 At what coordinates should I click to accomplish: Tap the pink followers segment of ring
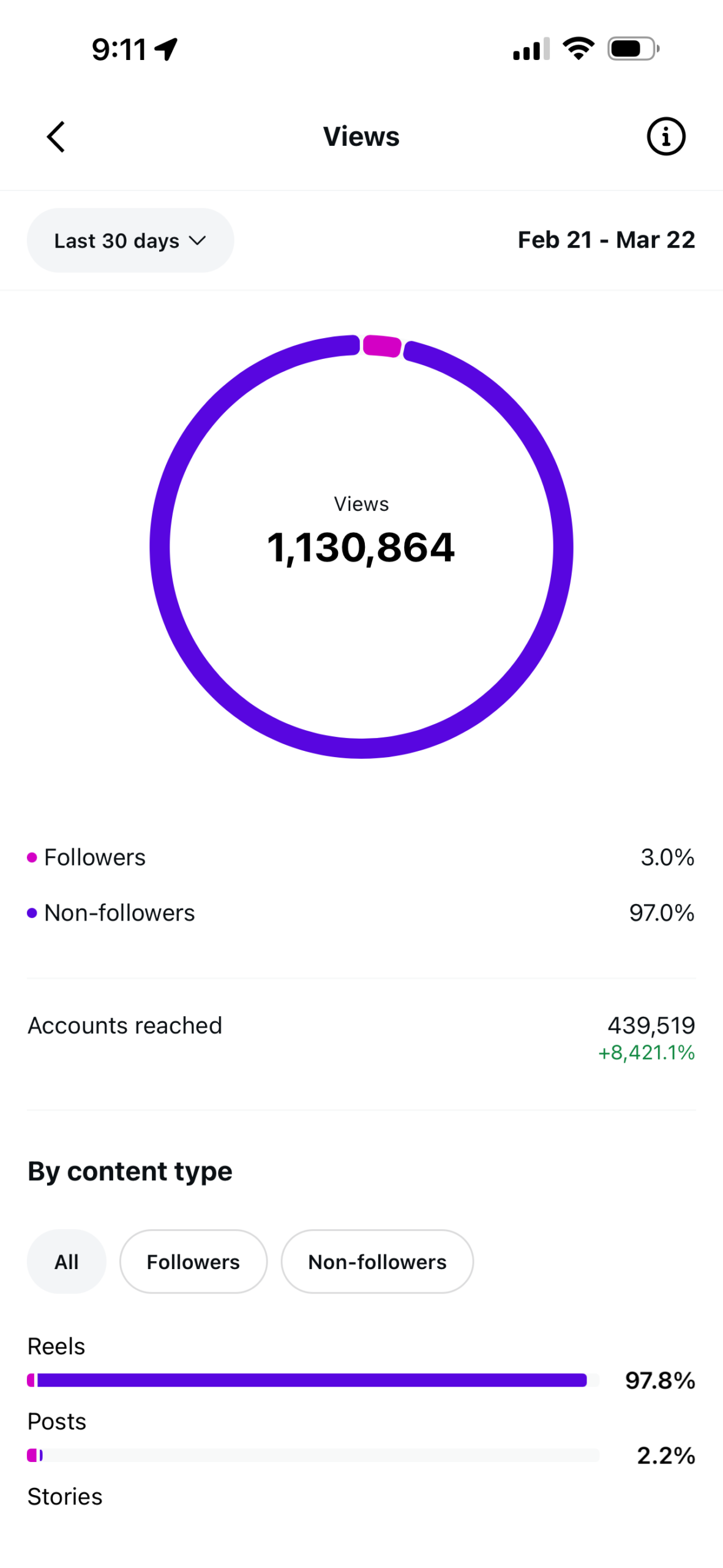(382, 346)
